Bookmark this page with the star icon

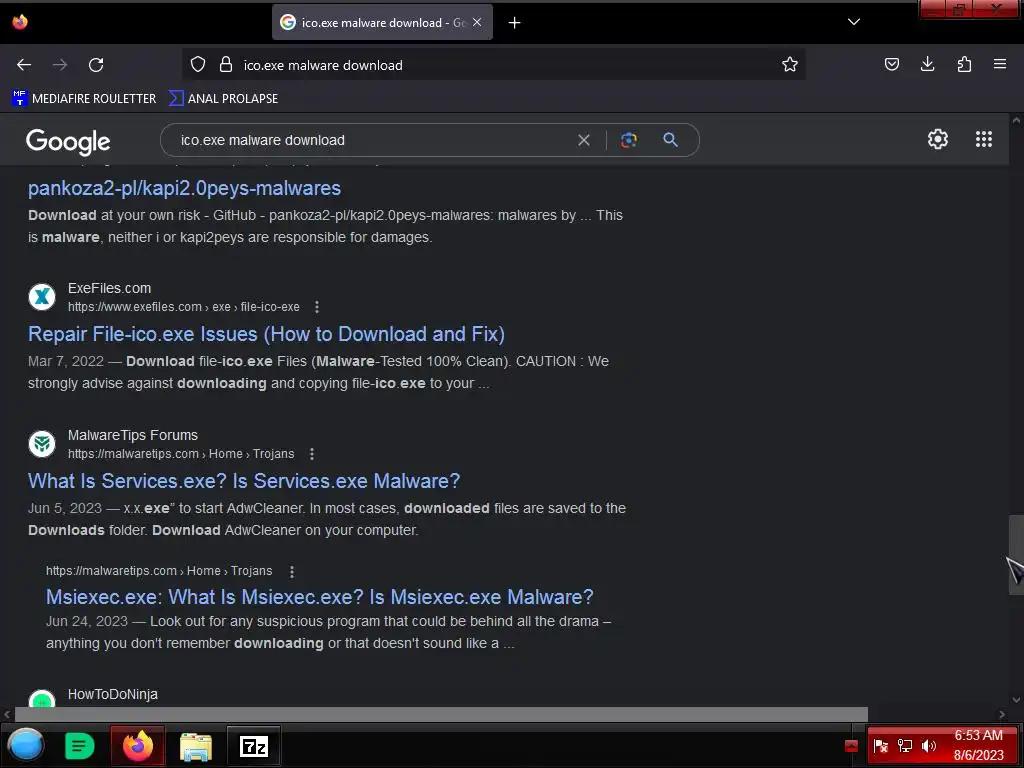coord(790,65)
